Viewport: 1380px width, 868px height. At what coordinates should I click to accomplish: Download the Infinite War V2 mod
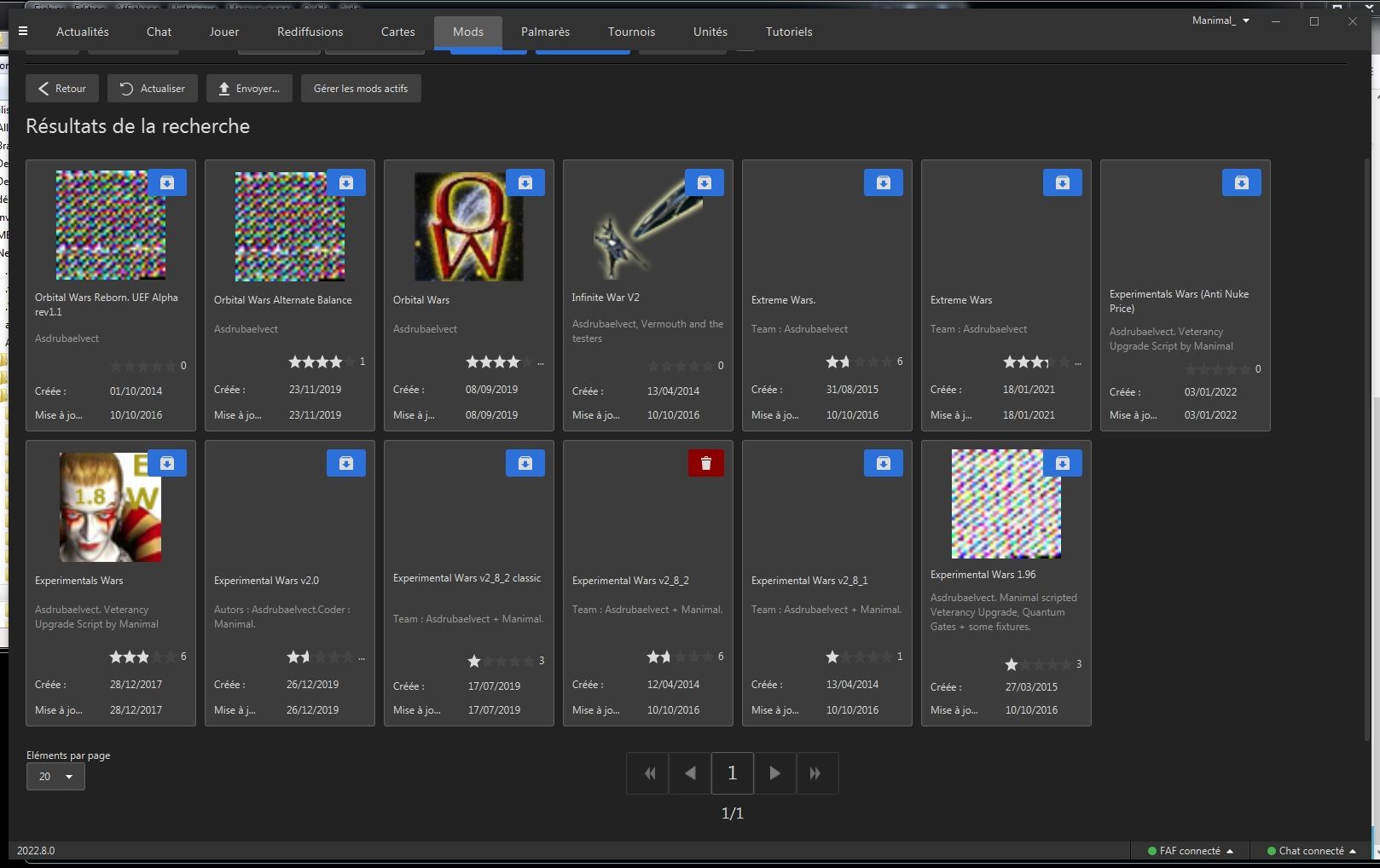point(704,182)
